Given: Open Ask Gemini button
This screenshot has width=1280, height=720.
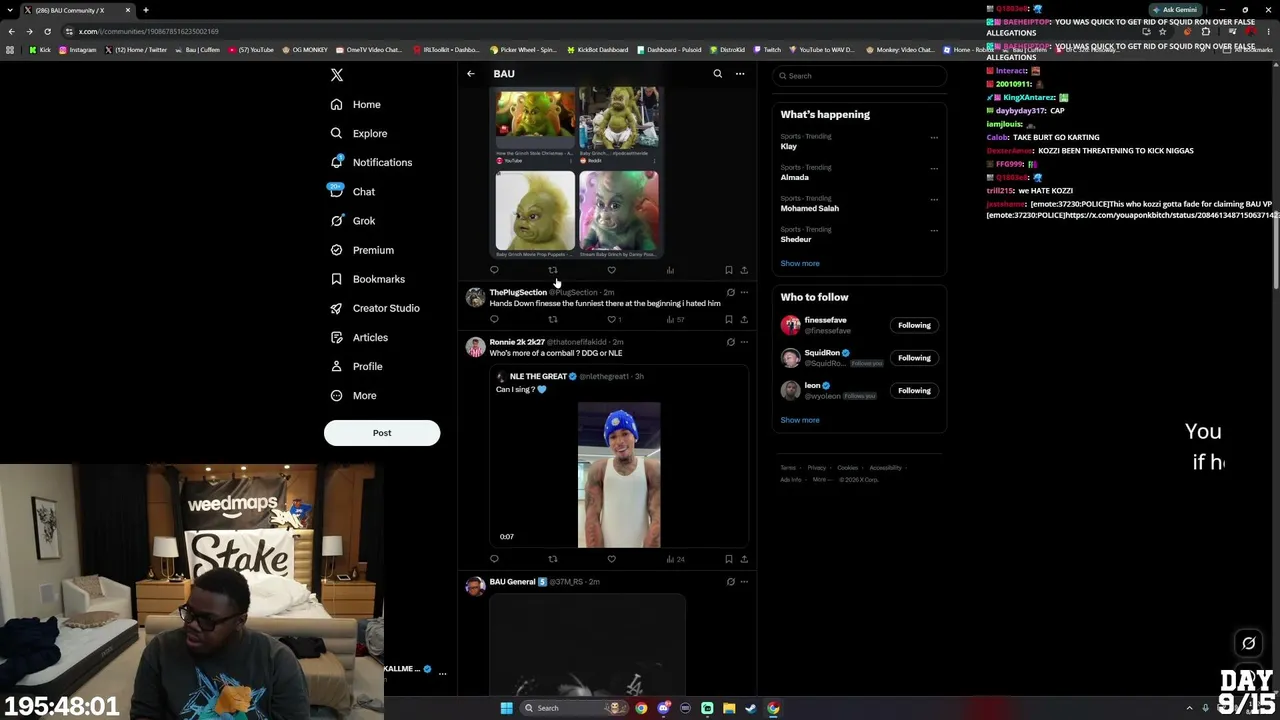Looking at the screenshot, I should click(x=1174, y=10).
